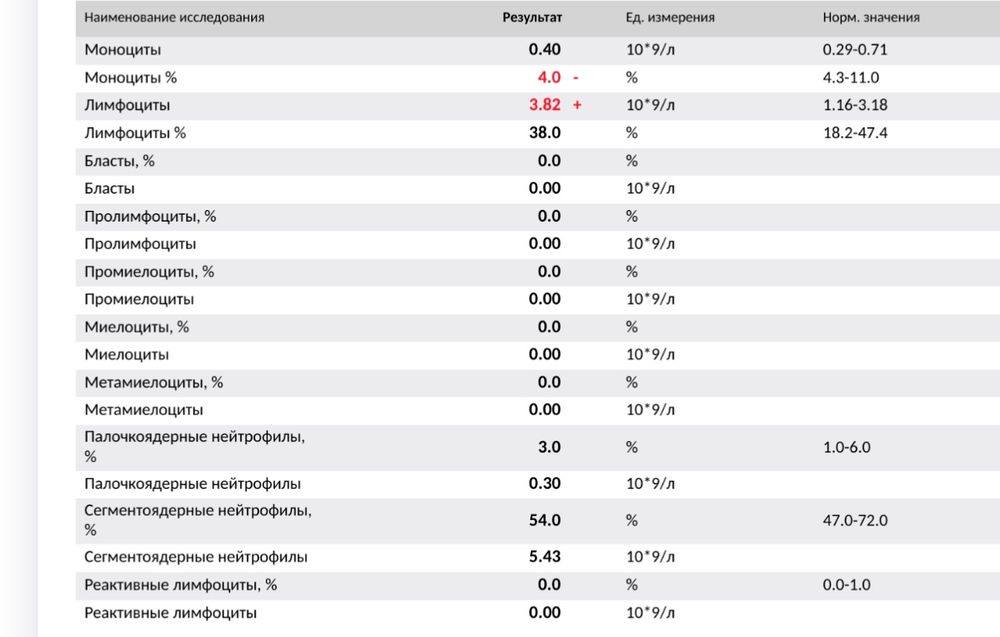Select the Лимфоциты % result 38.0
1000x637 pixels.
(x=545, y=132)
